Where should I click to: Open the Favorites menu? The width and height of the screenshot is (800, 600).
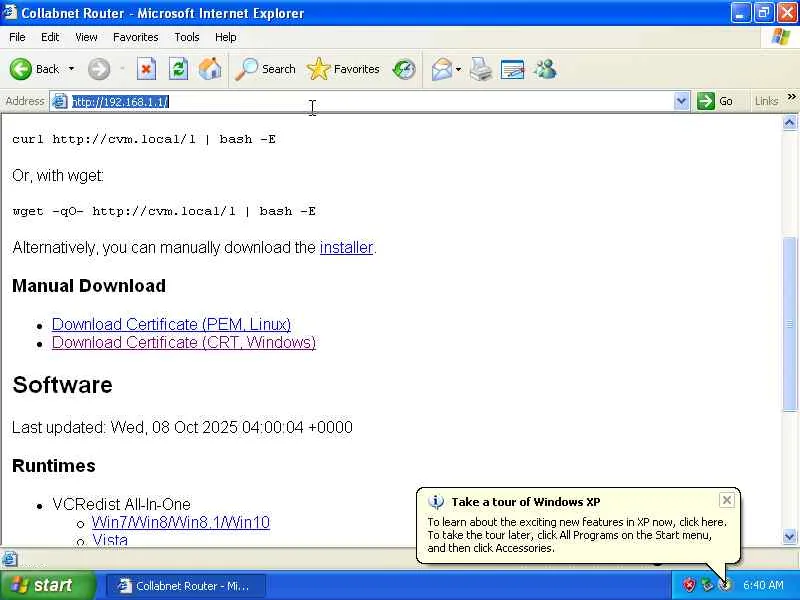point(136,37)
